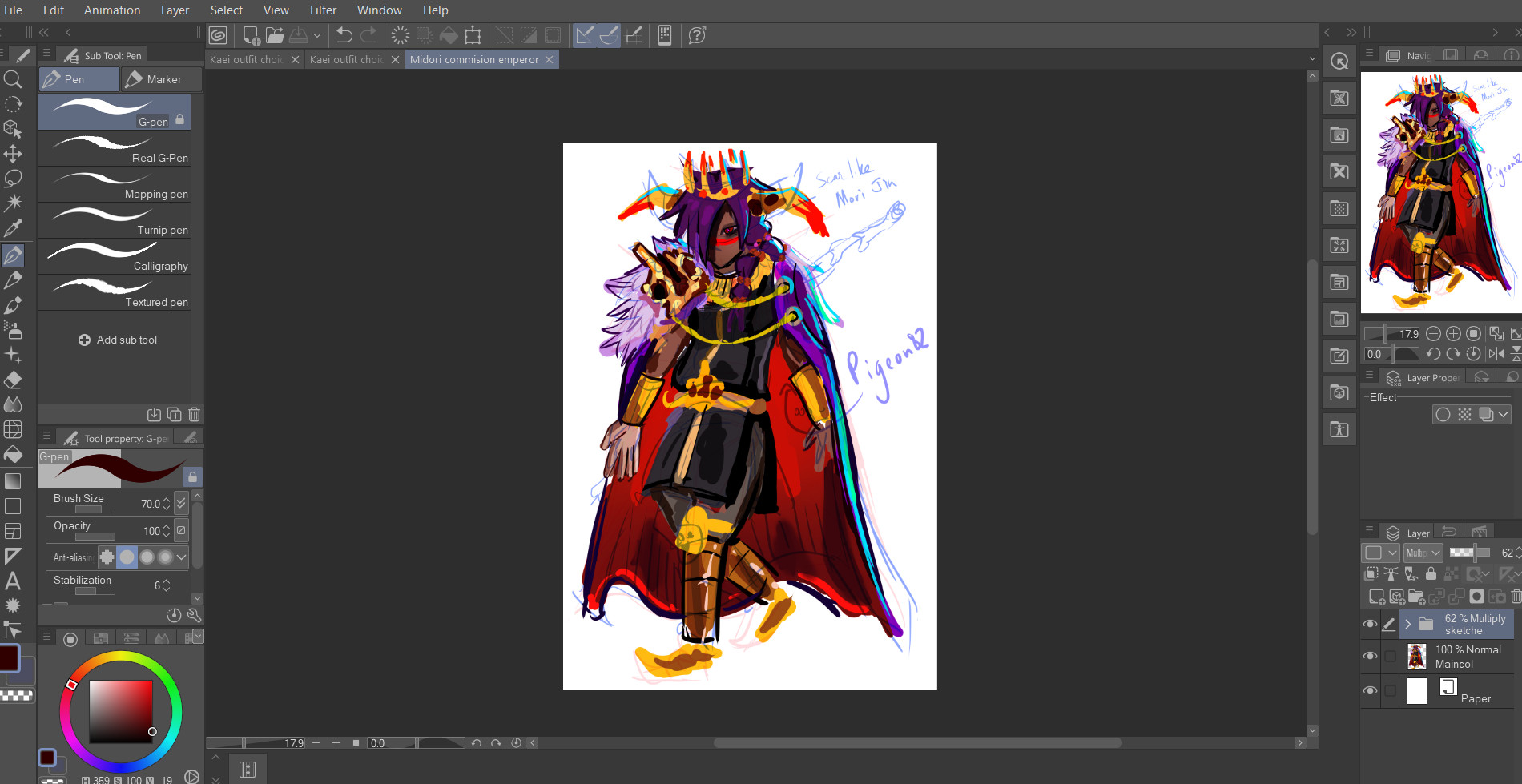This screenshot has height=784, width=1522.
Task: Choose the Real G-Pen brush
Action: coord(115,148)
